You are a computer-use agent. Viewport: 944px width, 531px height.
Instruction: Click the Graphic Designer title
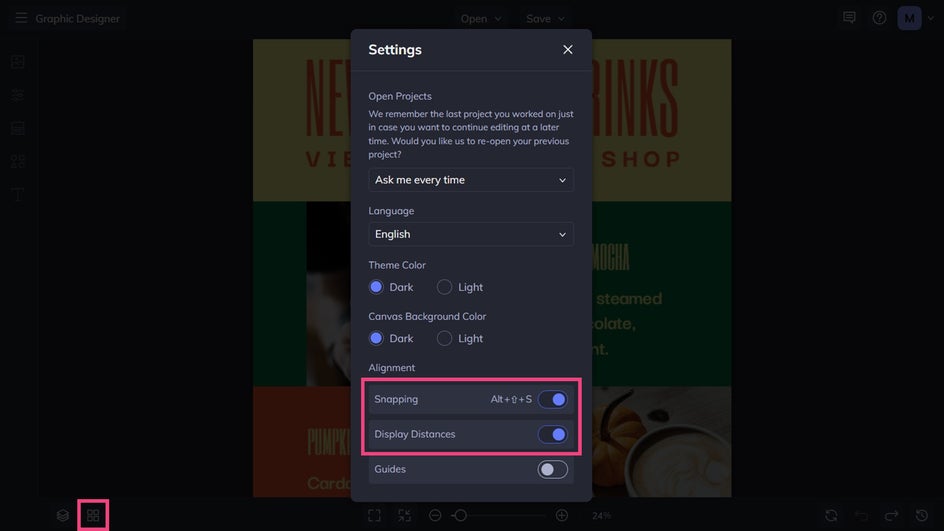[78, 19]
